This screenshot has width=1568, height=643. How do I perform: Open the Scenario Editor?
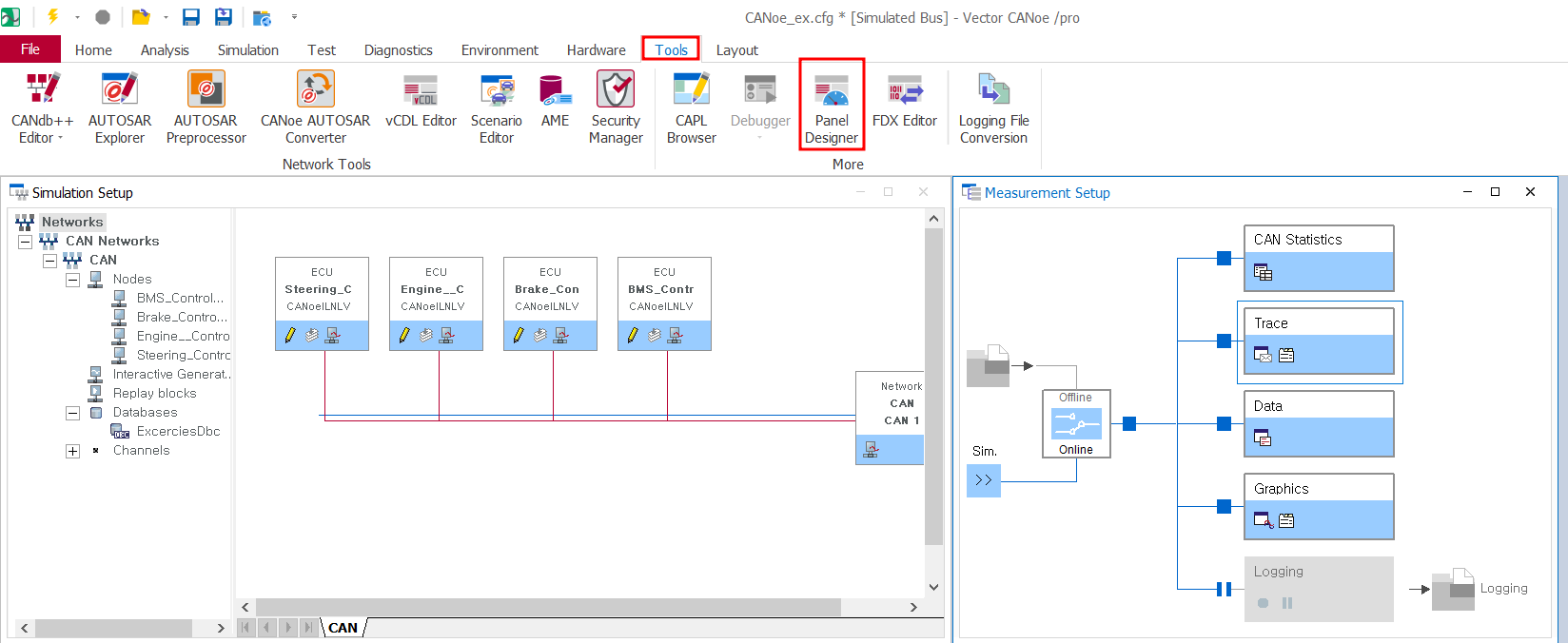point(497,107)
